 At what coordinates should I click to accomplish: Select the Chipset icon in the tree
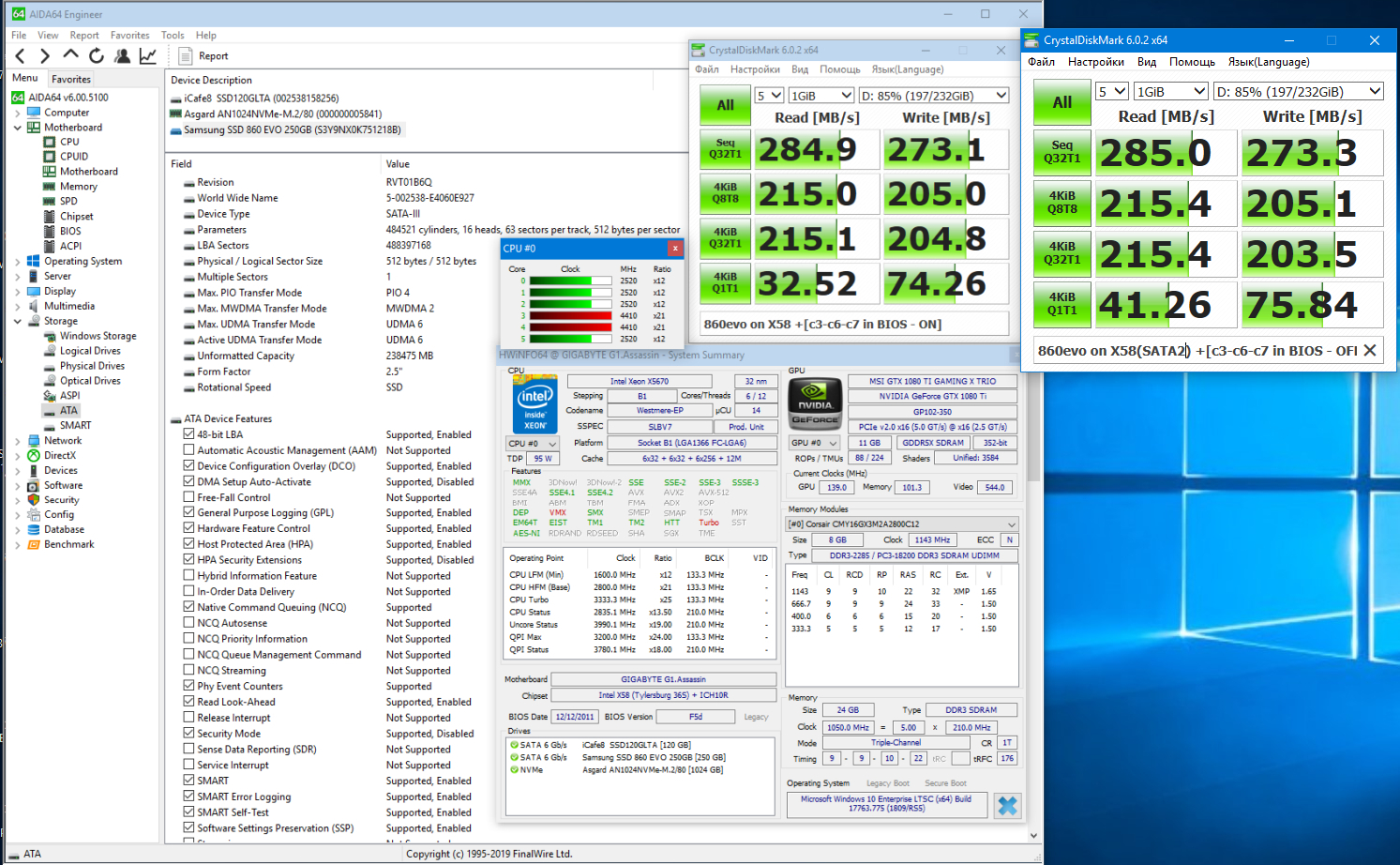(x=50, y=217)
